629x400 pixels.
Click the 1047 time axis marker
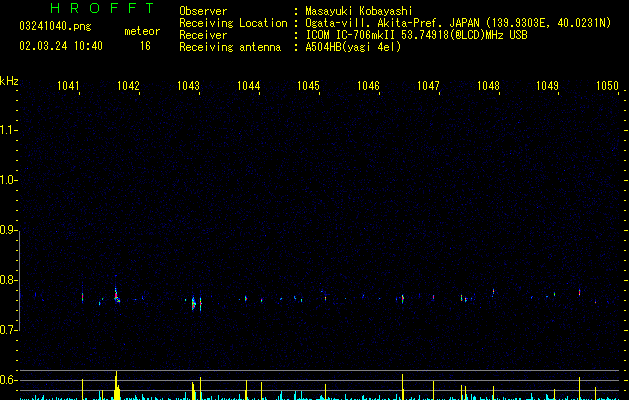(428, 85)
